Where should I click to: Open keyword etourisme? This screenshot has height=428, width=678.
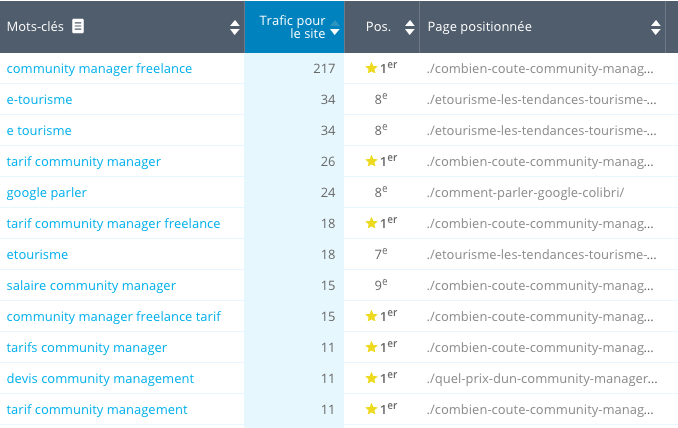pyautogui.click(x=37, y=255)
